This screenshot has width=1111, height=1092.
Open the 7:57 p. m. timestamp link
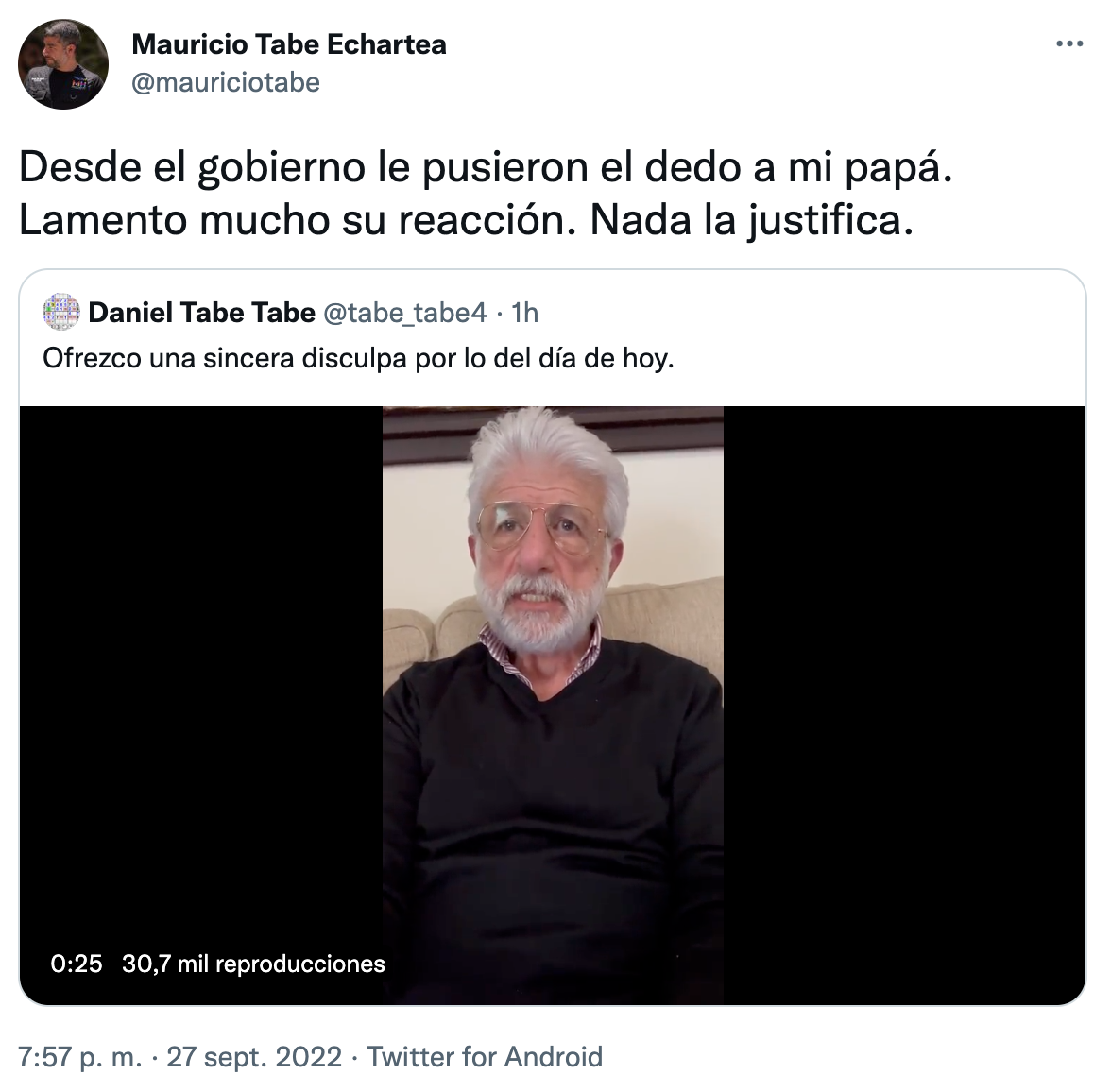click(80, 1057)
